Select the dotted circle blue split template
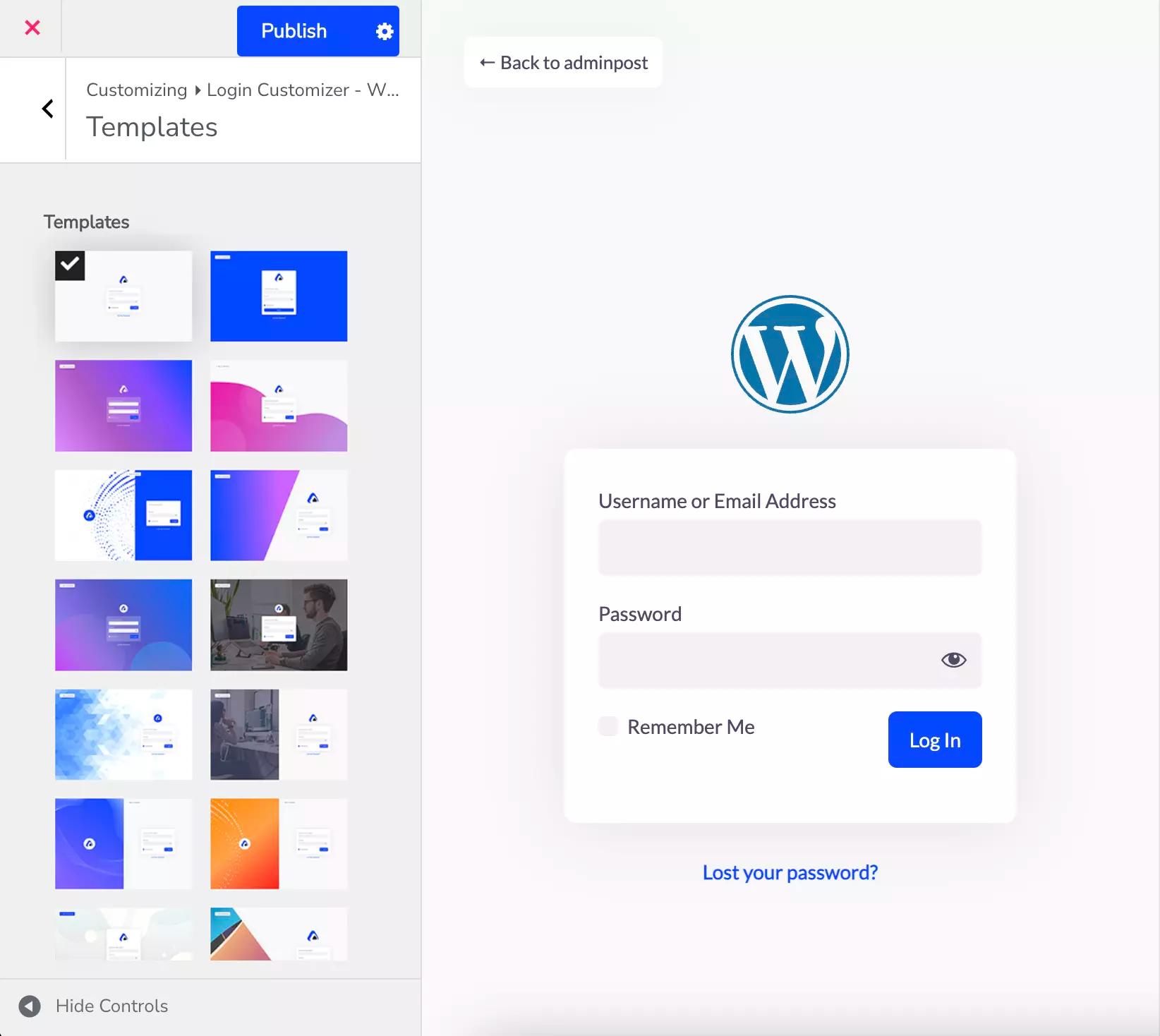The height and width of the screenshot is (1036, 1160). pos(123,515)
